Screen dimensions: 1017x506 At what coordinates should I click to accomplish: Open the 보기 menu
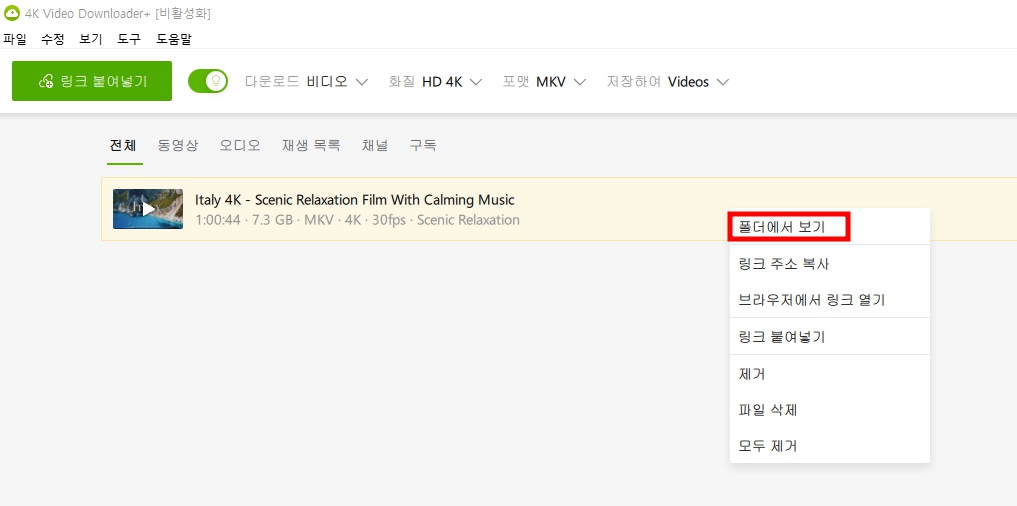91,39
